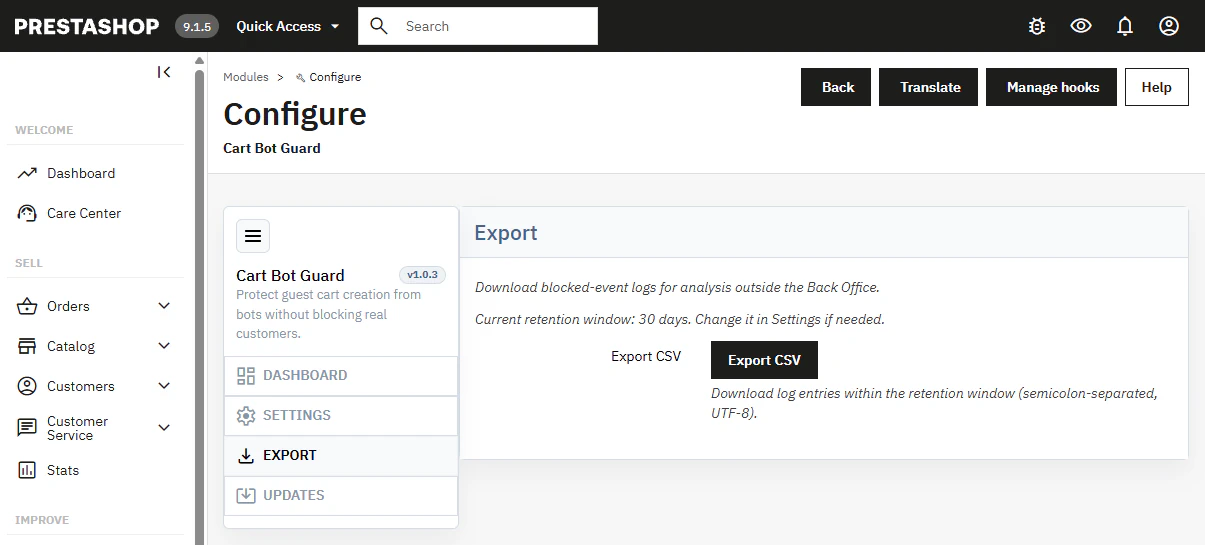Select the EXPORT tab
Viewport: 1205px width, 545px height.
tap(341, 456)
